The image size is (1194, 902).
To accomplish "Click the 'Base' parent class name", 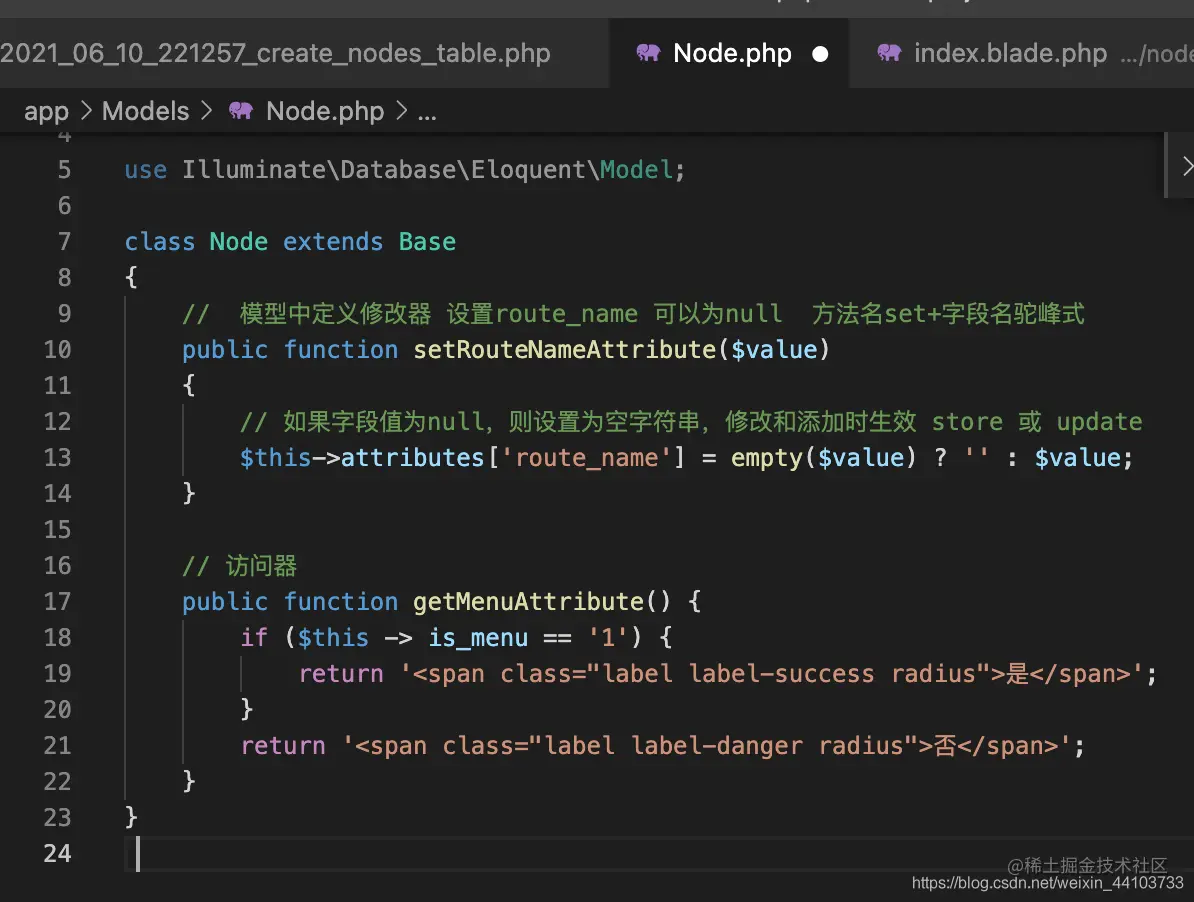I will (427, 242).
